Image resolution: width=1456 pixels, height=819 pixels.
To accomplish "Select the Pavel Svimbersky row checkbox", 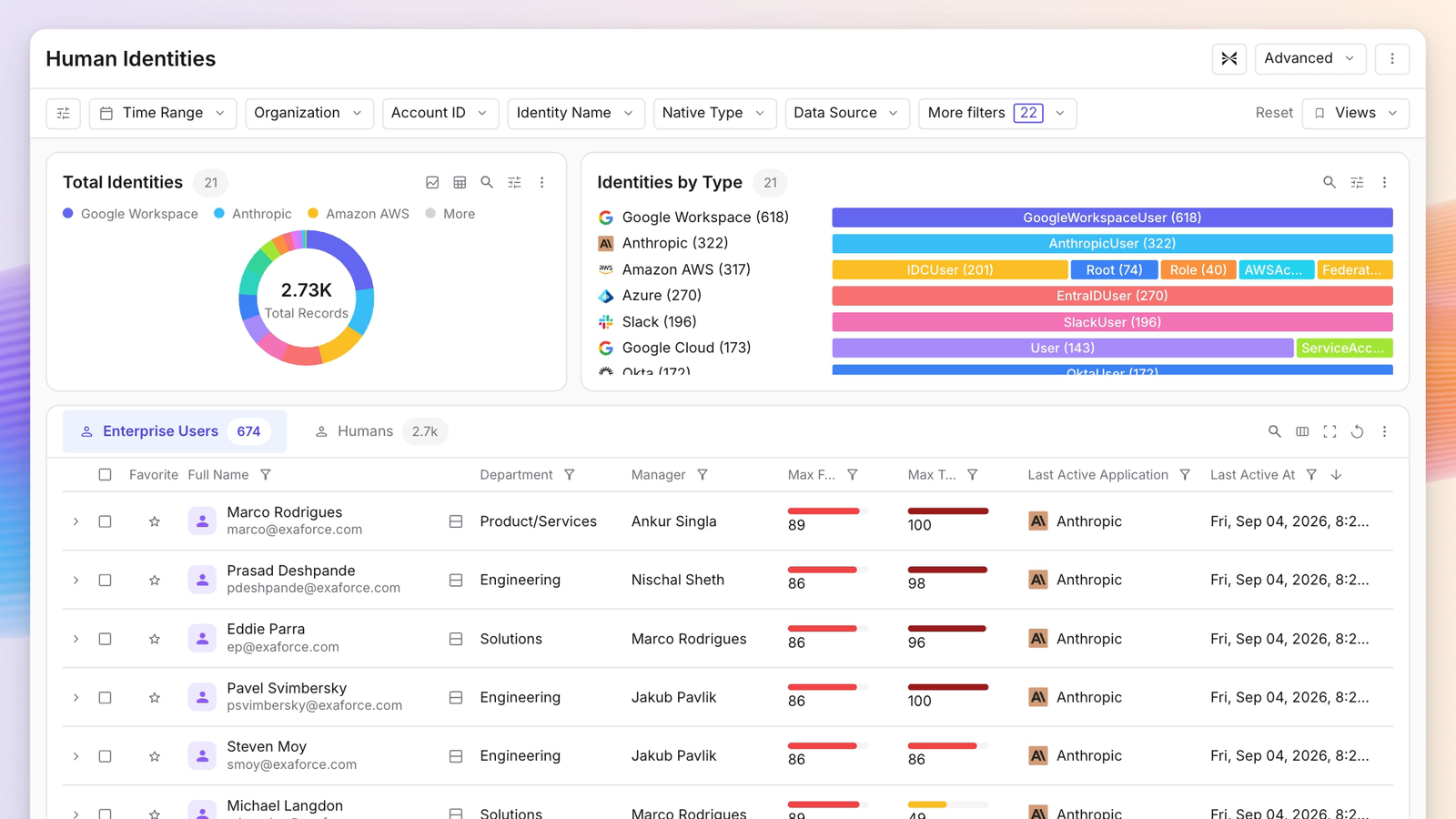I will (106, 697).
